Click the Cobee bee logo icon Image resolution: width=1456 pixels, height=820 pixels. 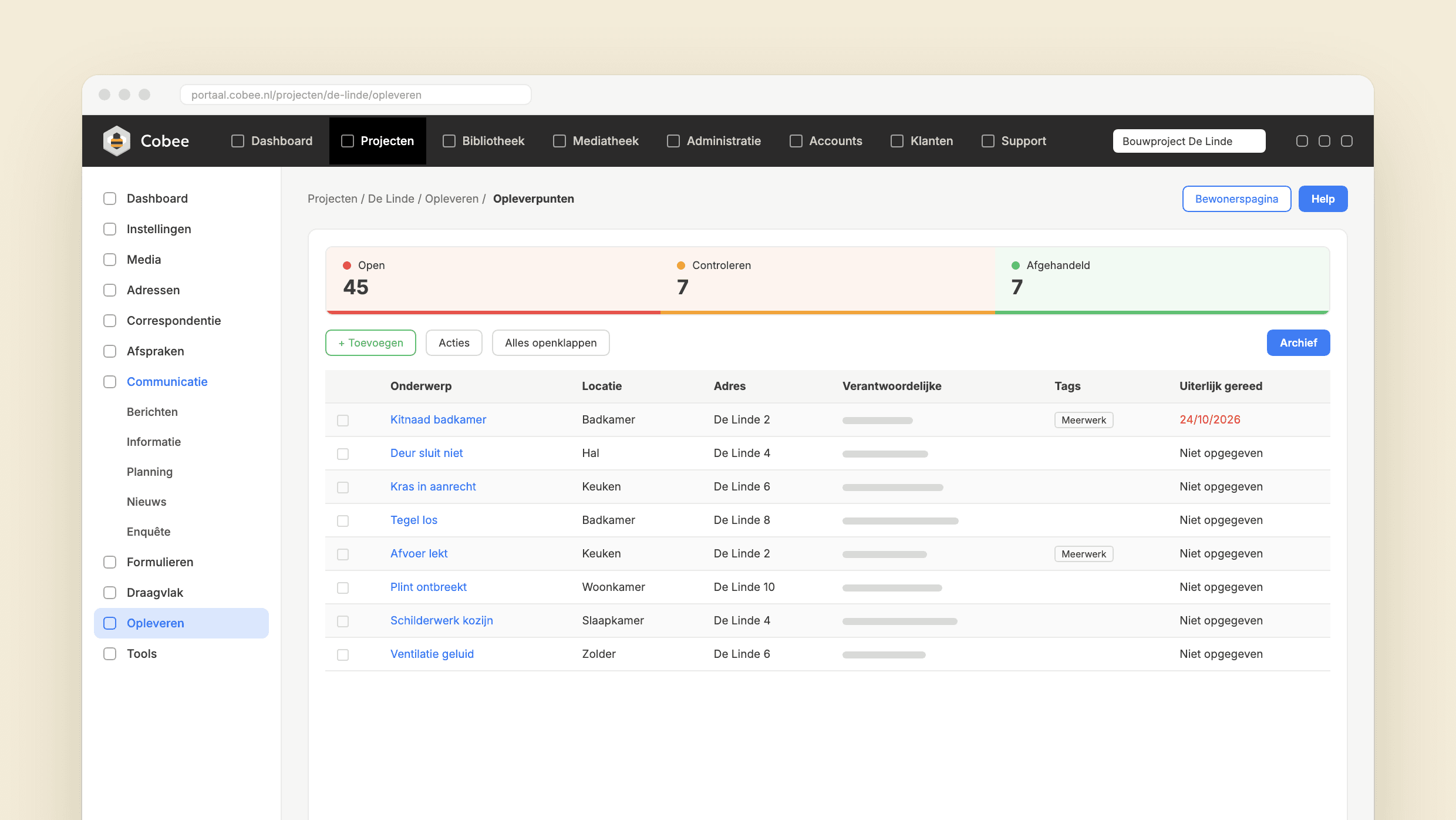coord(117,141)
